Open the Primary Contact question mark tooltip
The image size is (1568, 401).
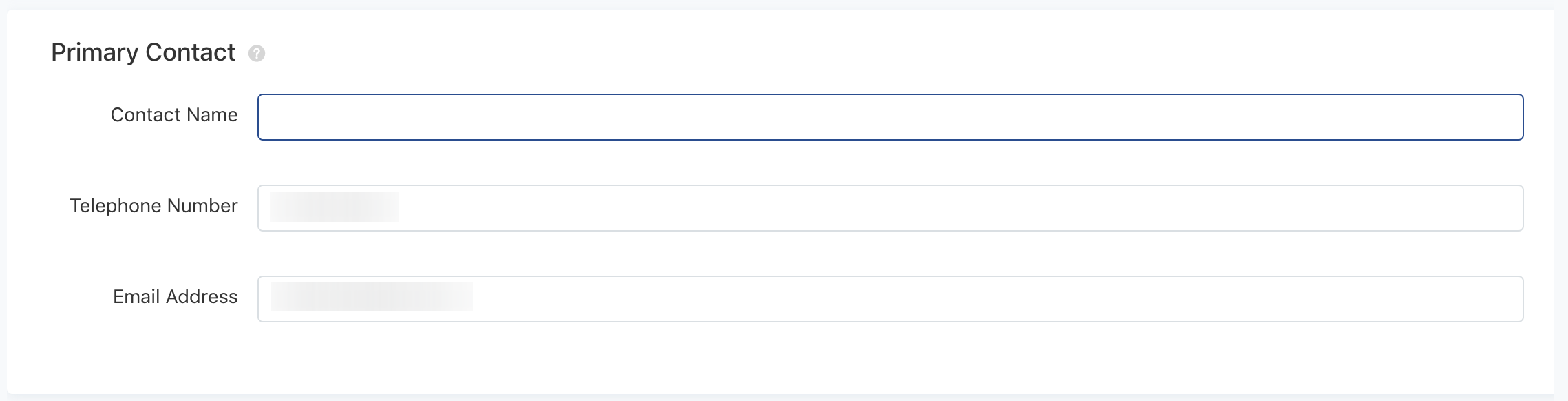click(257, 54)
